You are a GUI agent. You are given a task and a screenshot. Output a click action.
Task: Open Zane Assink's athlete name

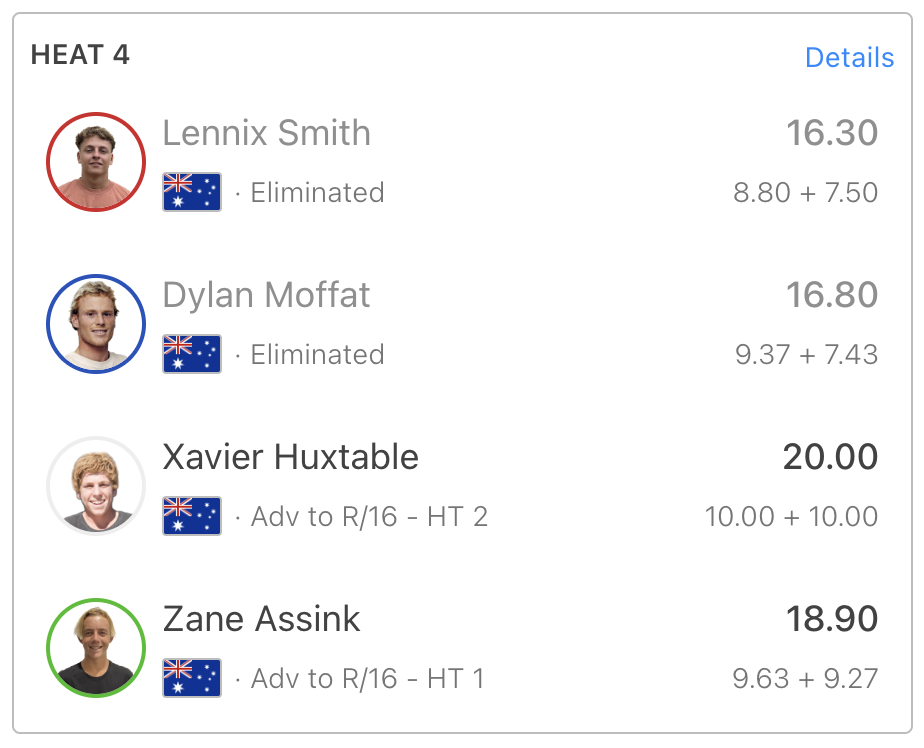point(261,619)
